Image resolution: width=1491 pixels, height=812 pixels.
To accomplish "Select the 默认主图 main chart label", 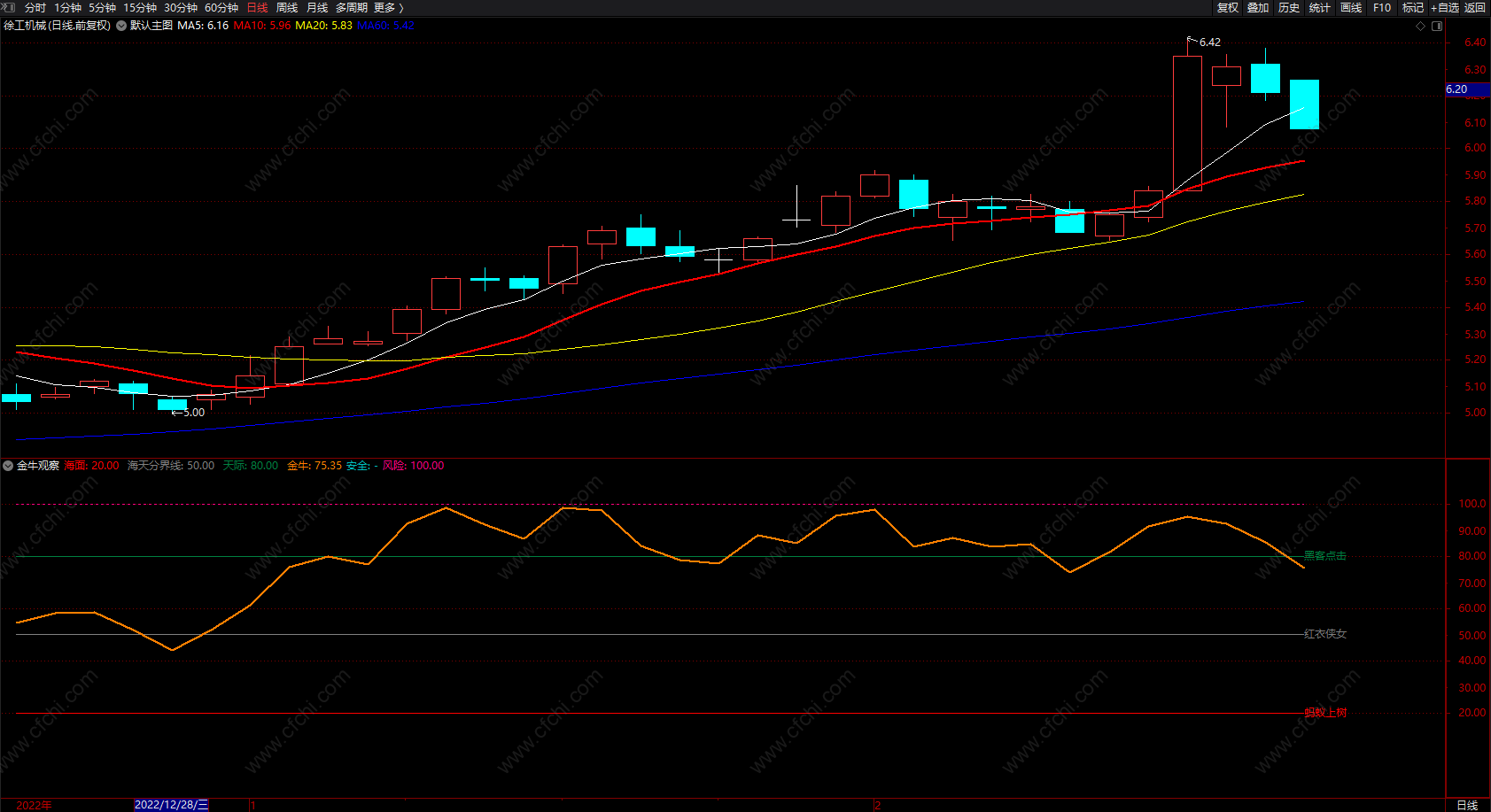I will [x=151, y=26].
